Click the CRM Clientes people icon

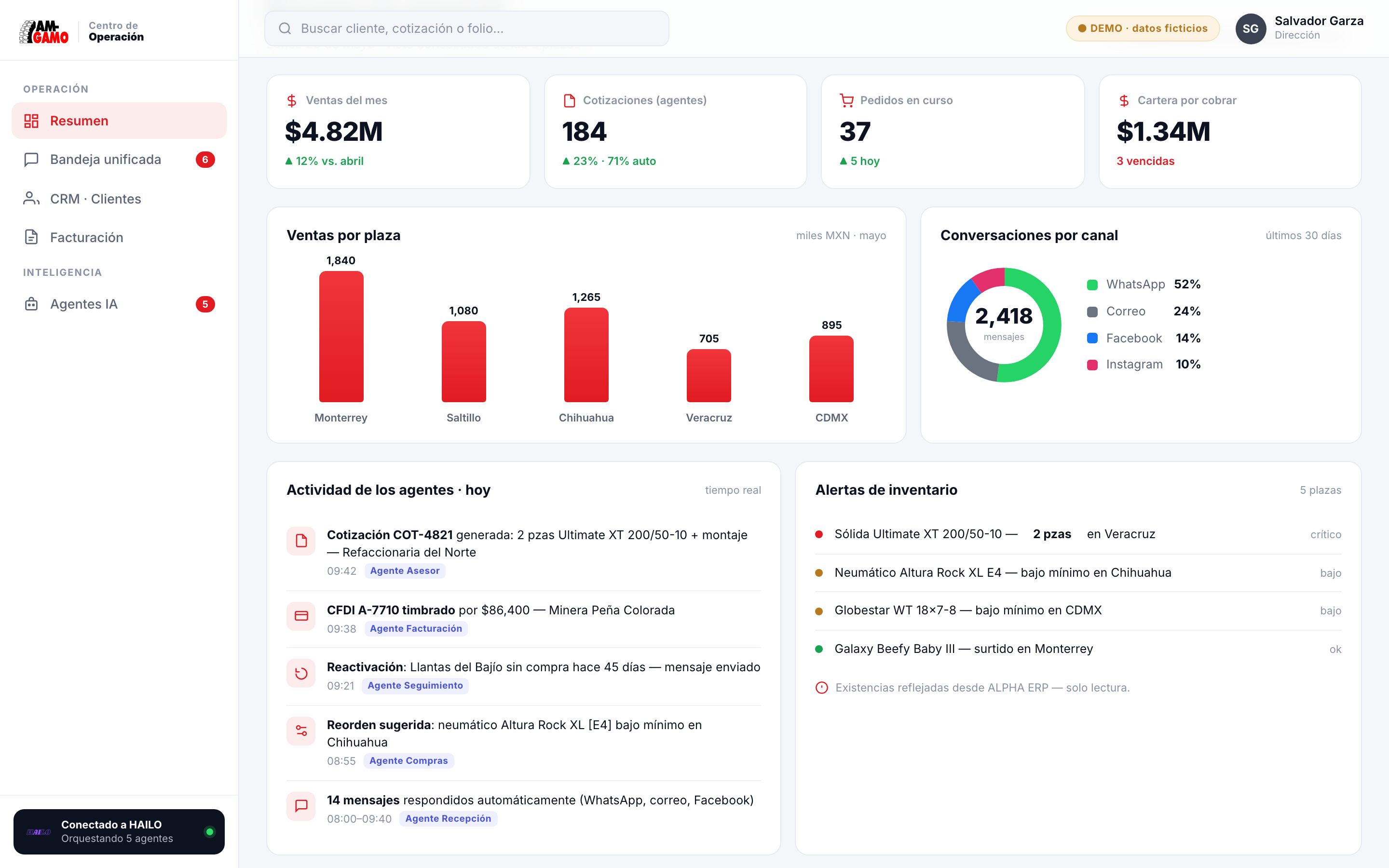31,199
